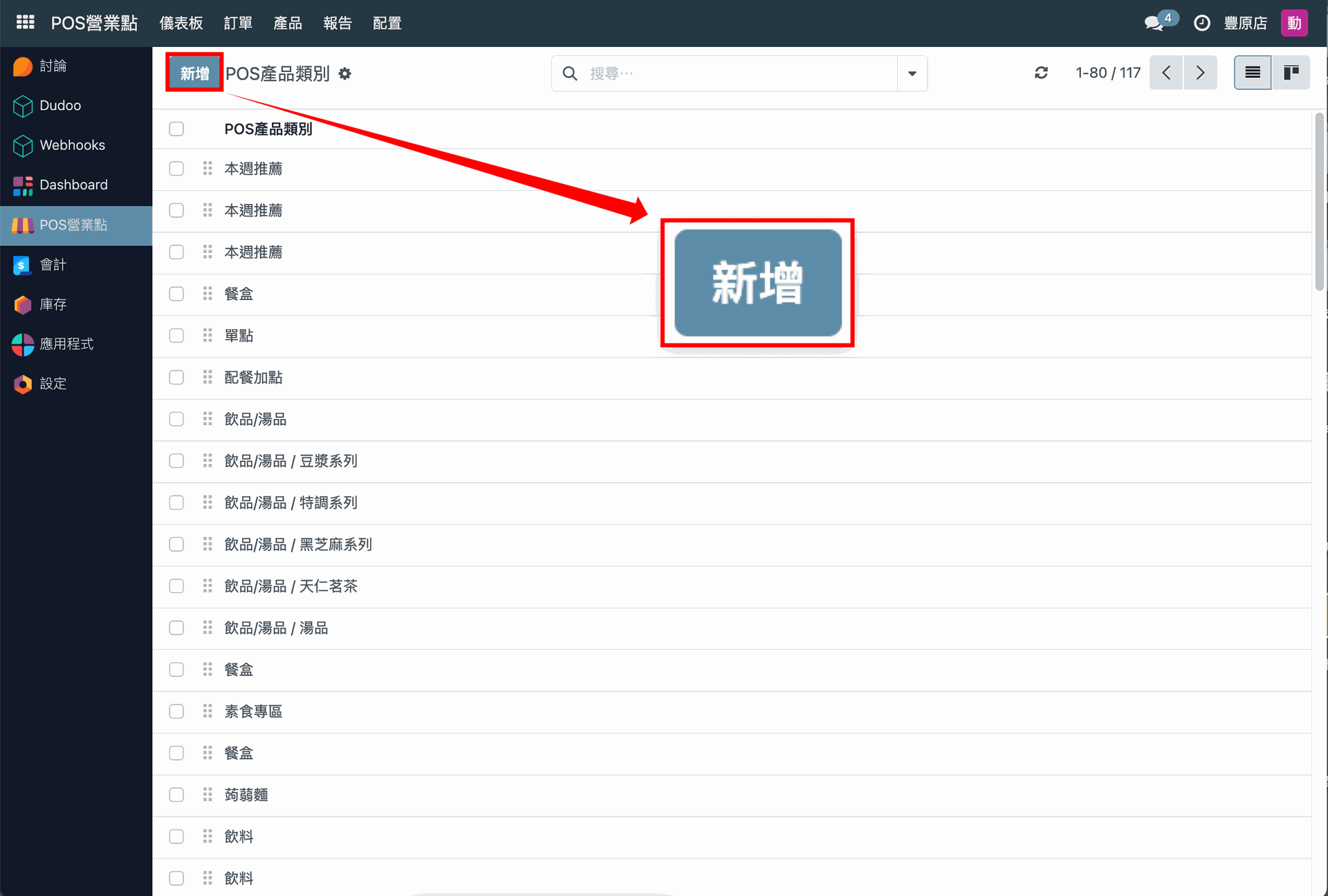Click the POS營業點 app title

click(x=94, y=23)
